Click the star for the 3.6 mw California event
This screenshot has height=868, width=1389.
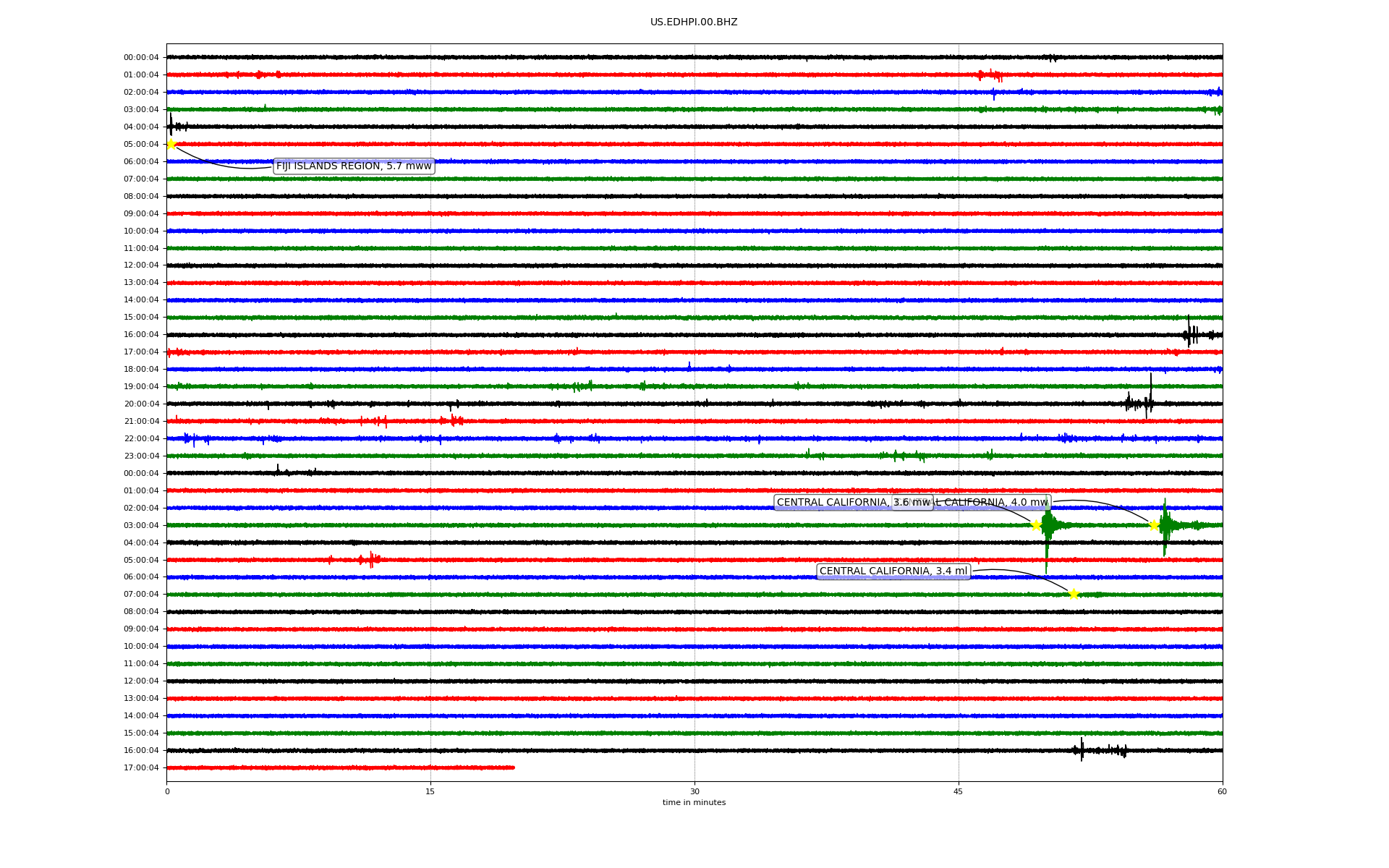tap(1036, 525)
